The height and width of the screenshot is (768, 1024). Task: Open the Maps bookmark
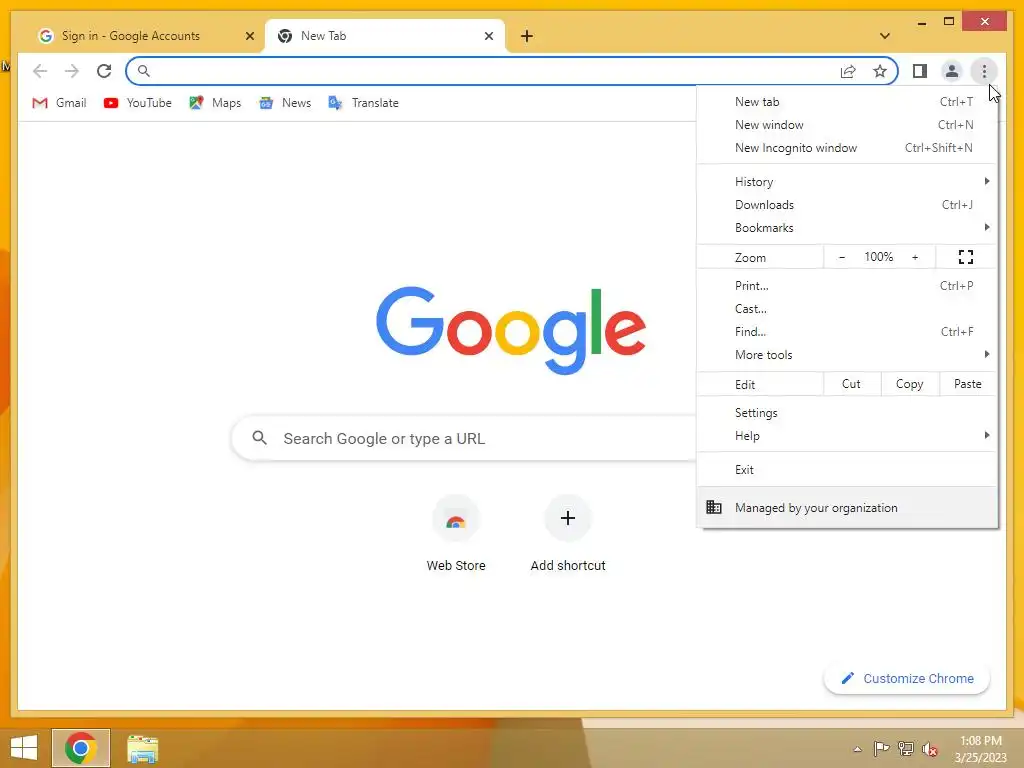coord(216,103)
